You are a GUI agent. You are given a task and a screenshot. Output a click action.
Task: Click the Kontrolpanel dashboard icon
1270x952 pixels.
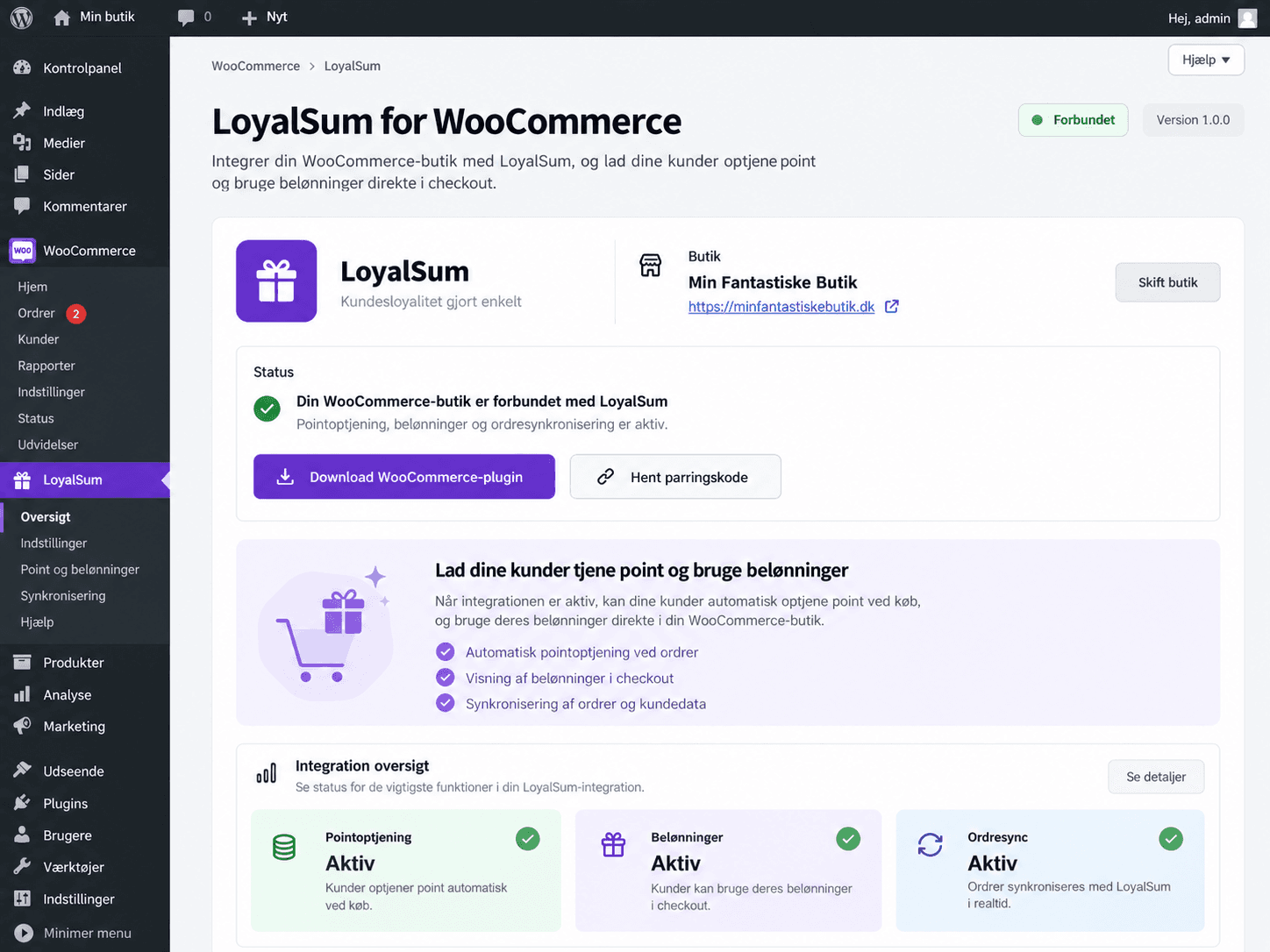[22, 67]
